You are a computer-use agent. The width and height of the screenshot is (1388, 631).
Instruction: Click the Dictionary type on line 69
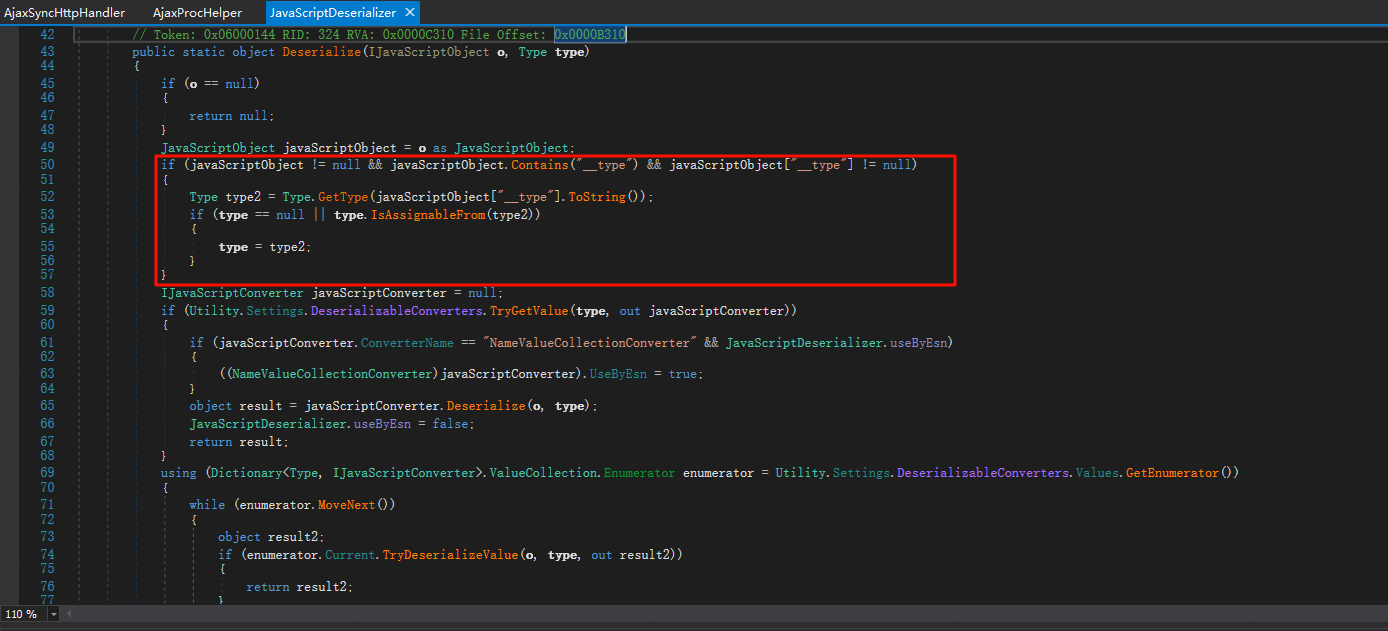[x=246, y=472]
